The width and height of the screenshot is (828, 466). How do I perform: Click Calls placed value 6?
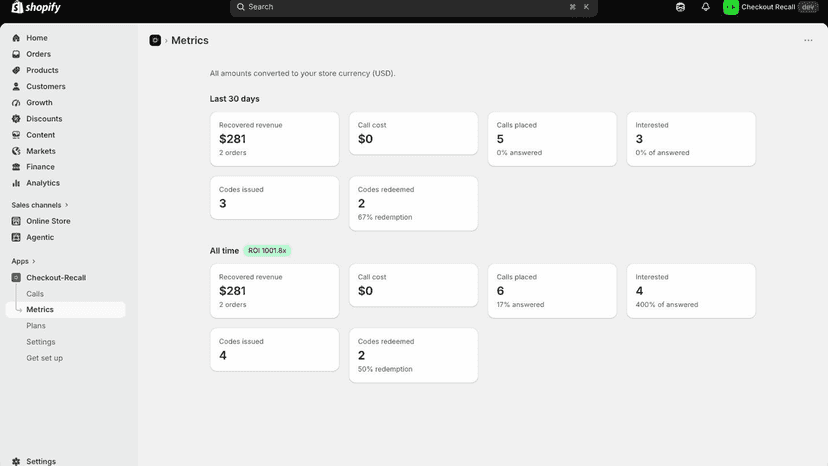(x=500, y=291)
